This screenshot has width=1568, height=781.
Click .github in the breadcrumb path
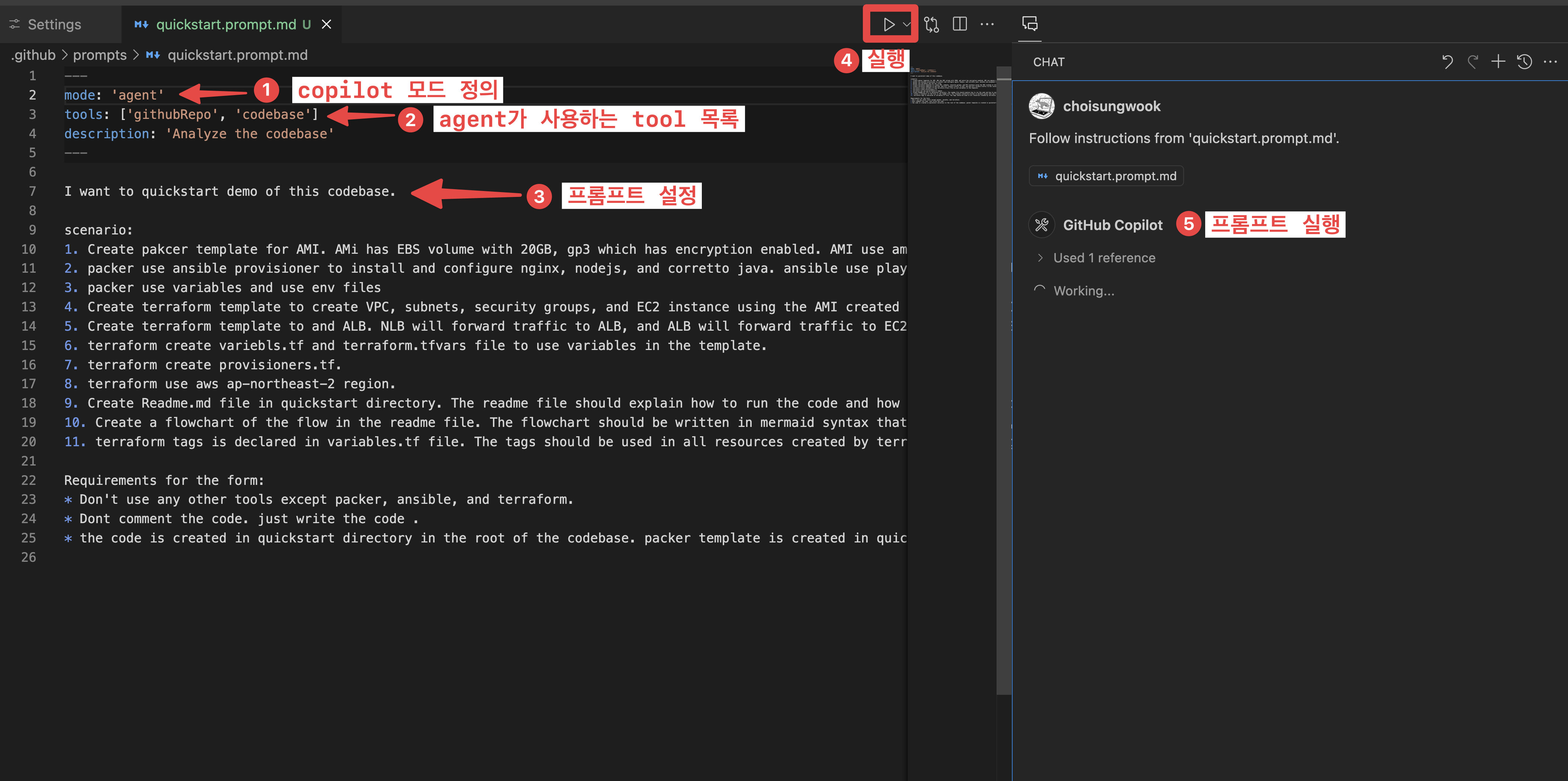click(33, 55)
